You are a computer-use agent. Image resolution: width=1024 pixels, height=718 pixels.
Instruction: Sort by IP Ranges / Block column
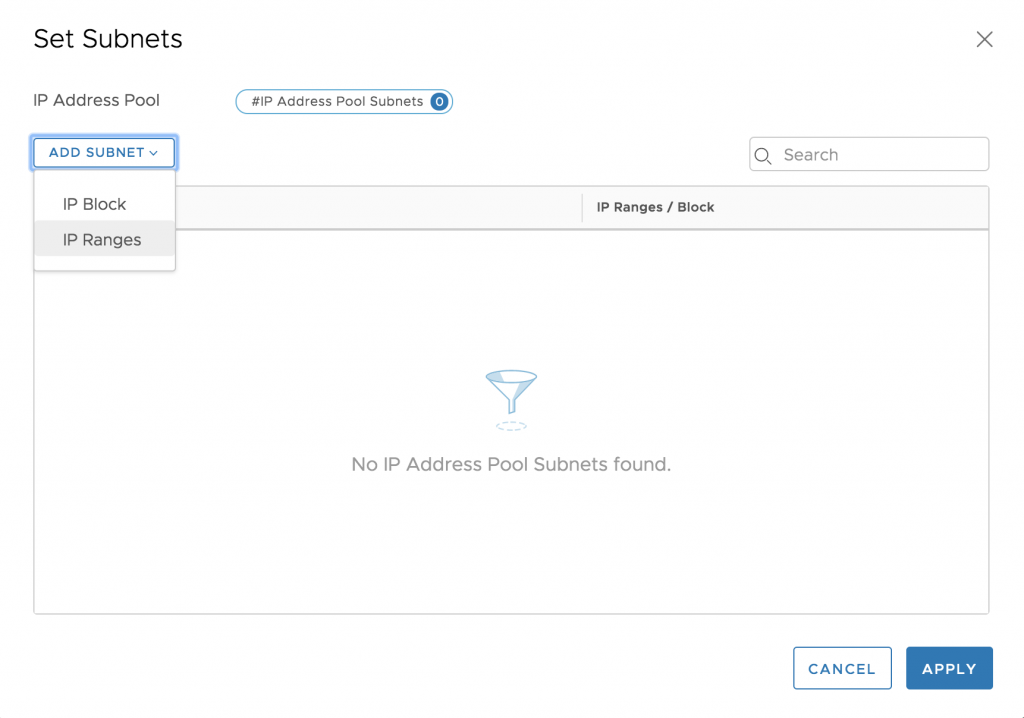[x=655, y=207]
